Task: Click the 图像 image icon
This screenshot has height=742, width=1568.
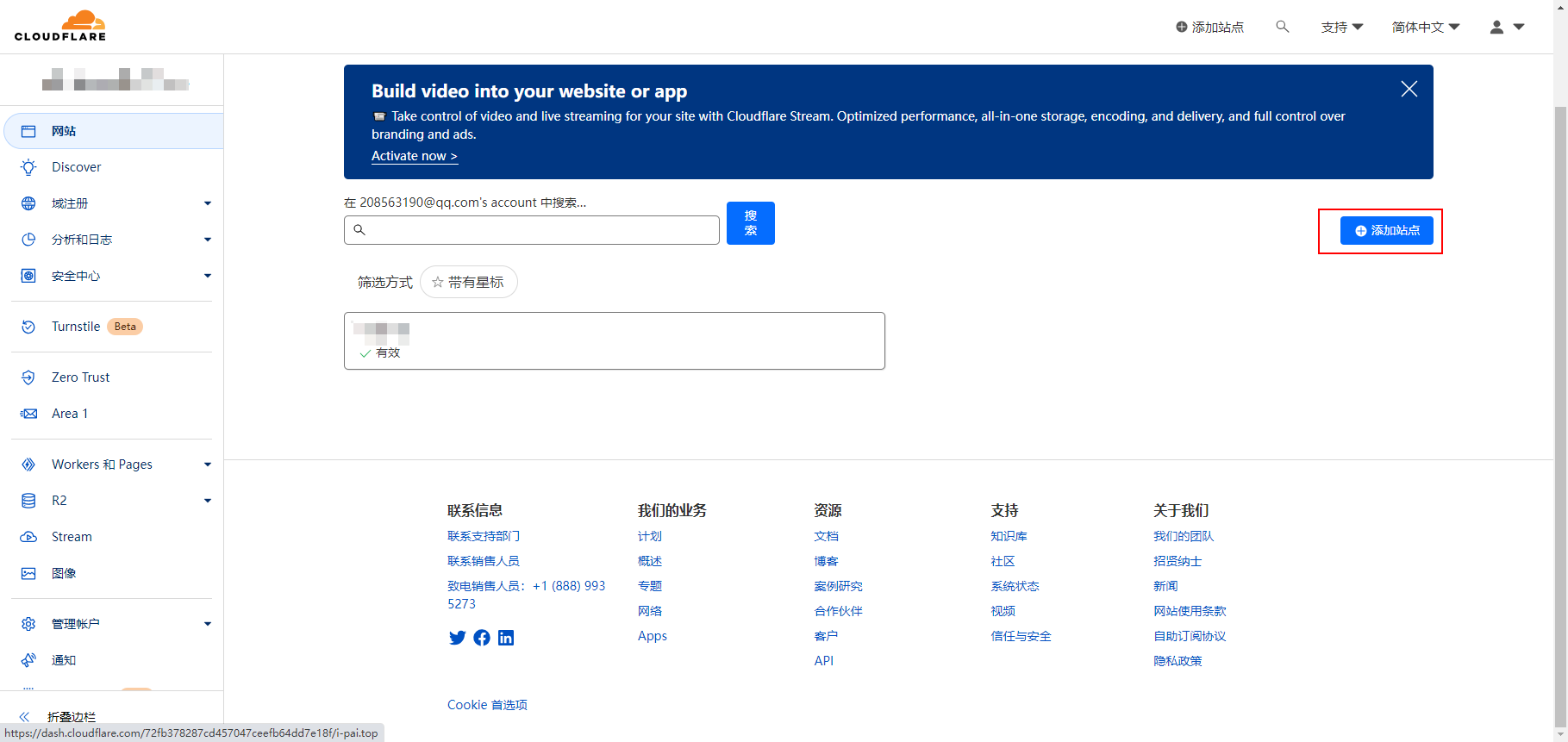Action: coord(28,573)
